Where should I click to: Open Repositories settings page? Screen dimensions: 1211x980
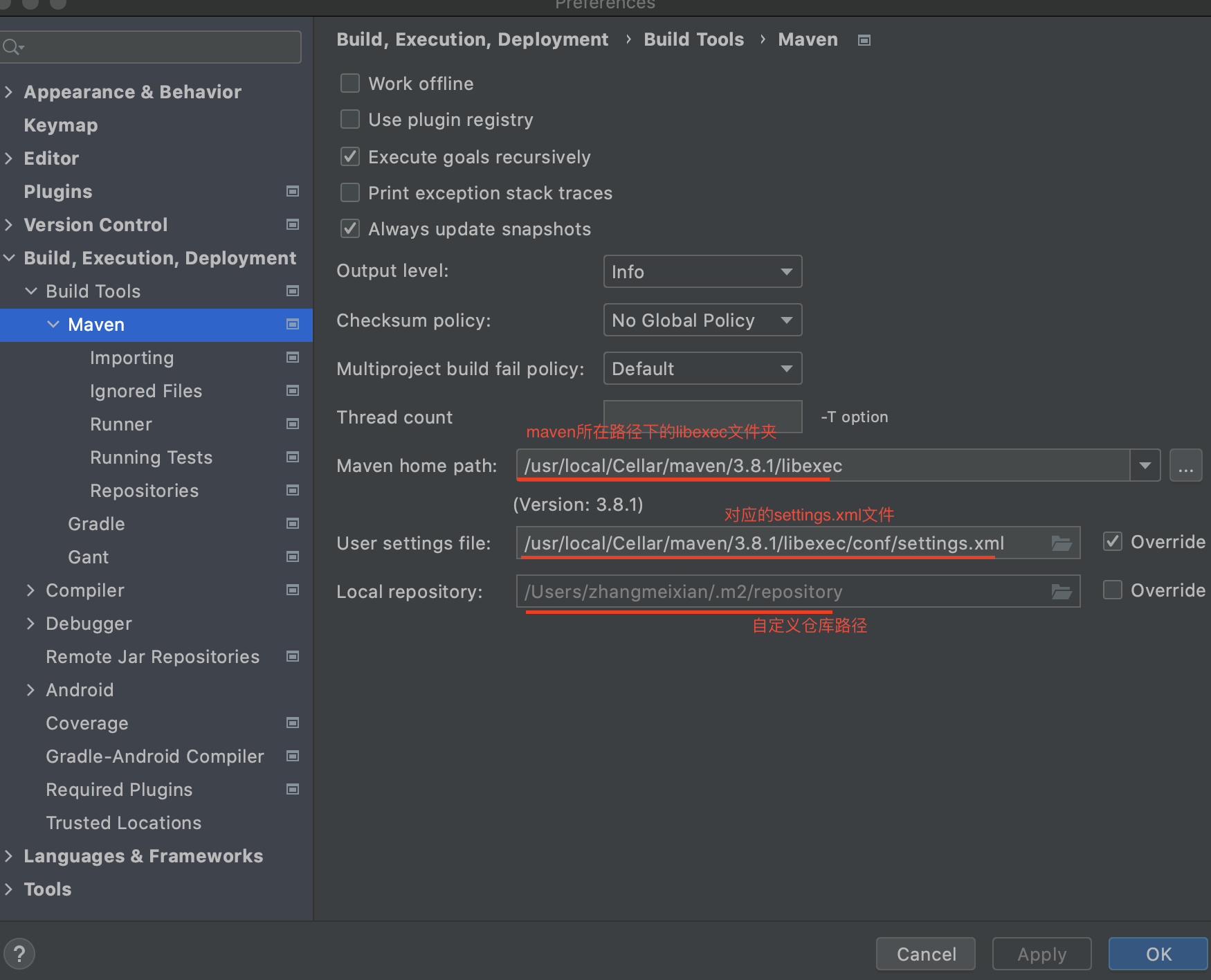(x=144, y=491)
